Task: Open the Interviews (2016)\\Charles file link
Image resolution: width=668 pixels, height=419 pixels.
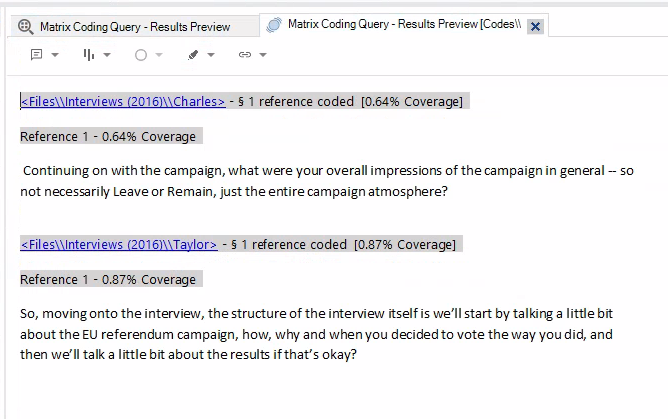Action: [123, 101]
